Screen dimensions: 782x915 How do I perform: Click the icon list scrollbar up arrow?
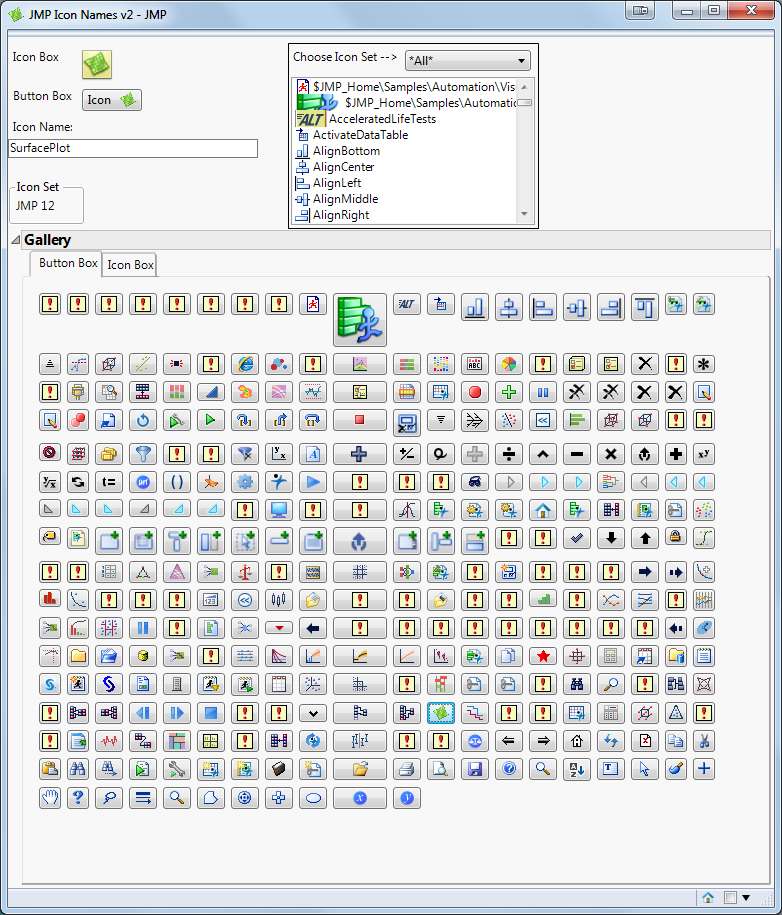525,86
